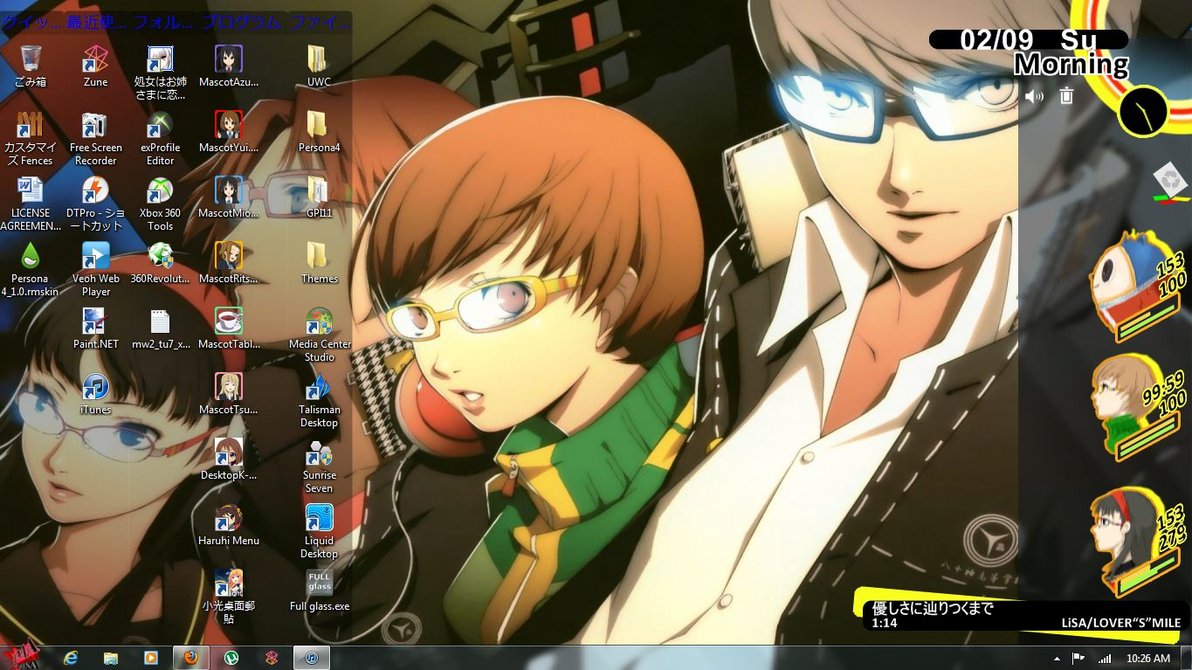Open Windows Media Player from taskbar

(x=151, y=658)
